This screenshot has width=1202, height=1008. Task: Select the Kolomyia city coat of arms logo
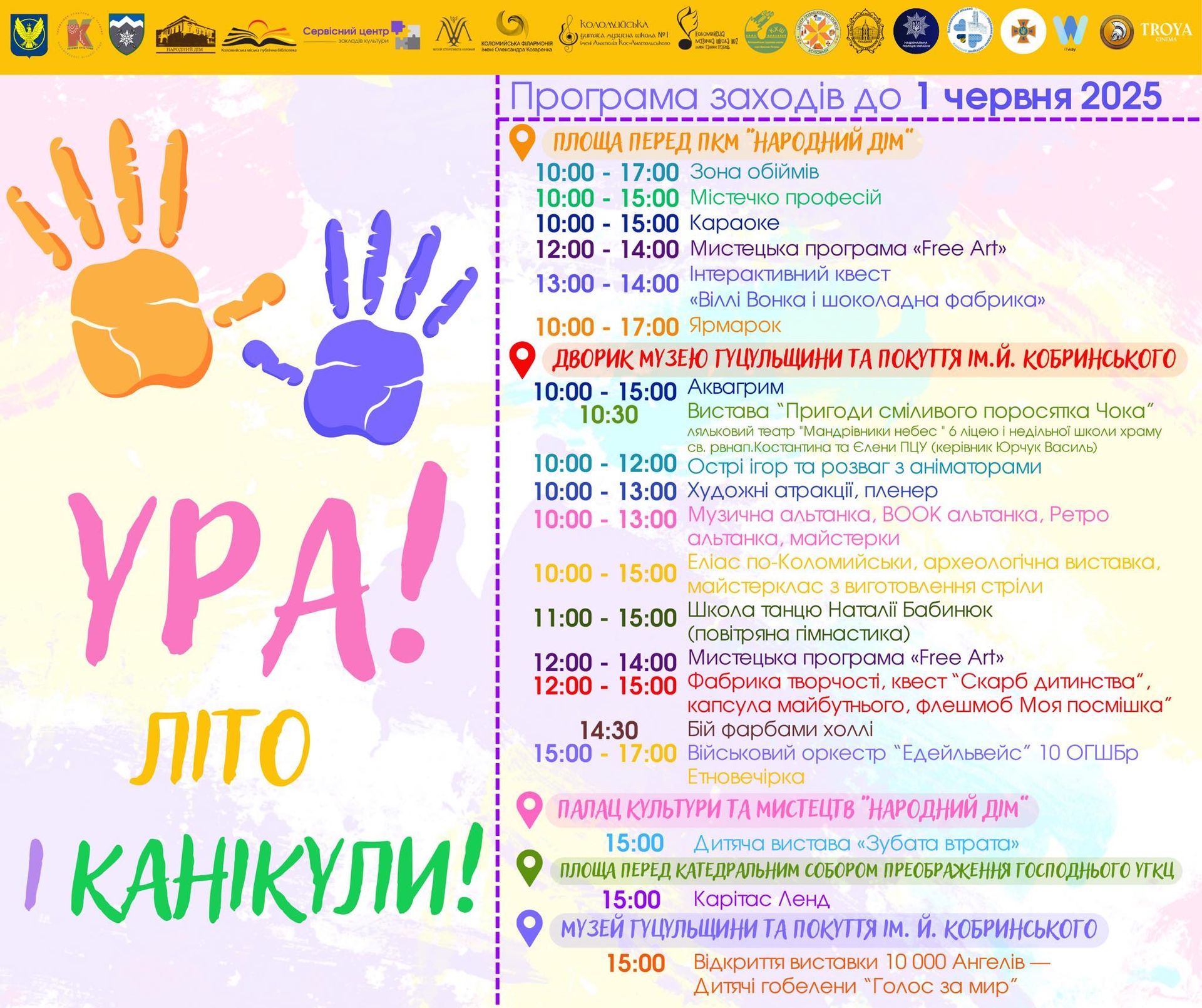tap(28, 34)
